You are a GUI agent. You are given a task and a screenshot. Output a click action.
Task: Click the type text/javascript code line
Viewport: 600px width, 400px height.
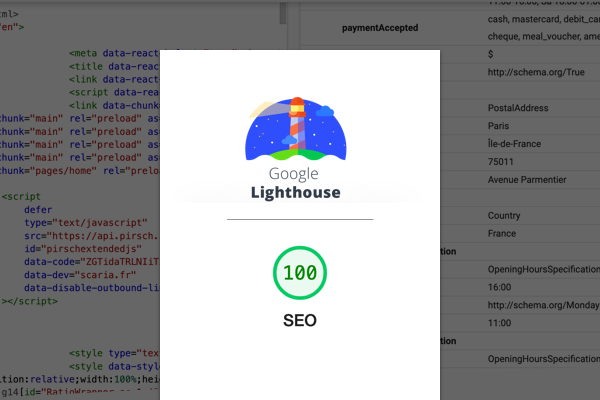[x=86, y=223]
